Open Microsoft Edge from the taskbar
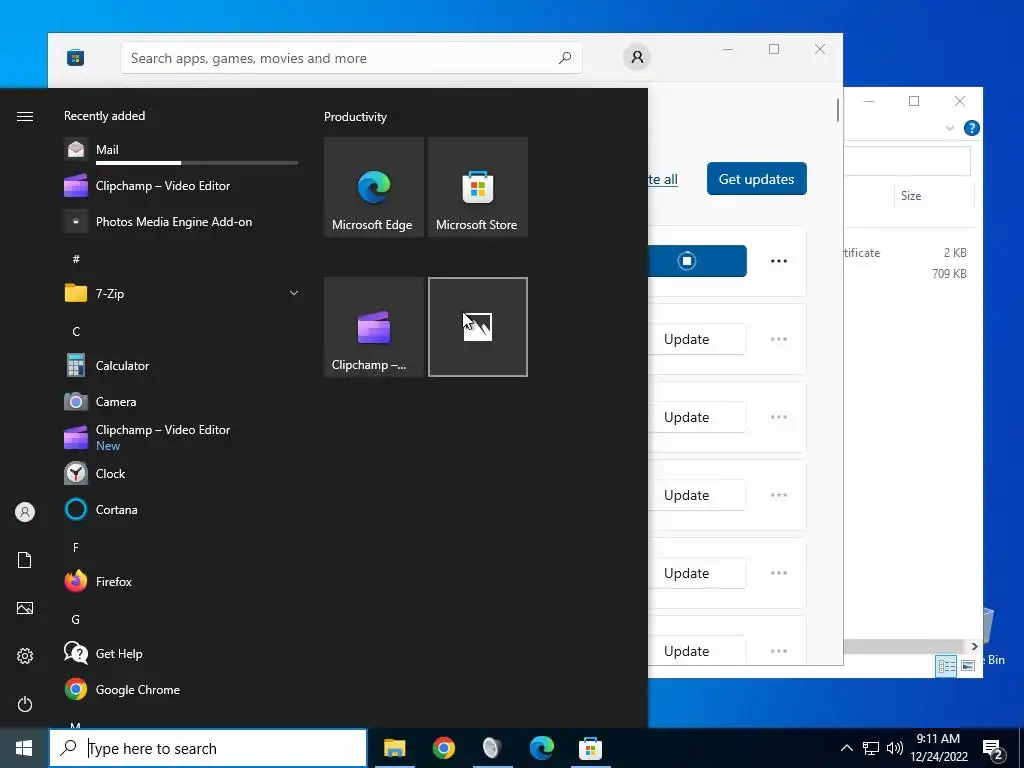This screenshot has height=768, width=1024. pos(541,748)
